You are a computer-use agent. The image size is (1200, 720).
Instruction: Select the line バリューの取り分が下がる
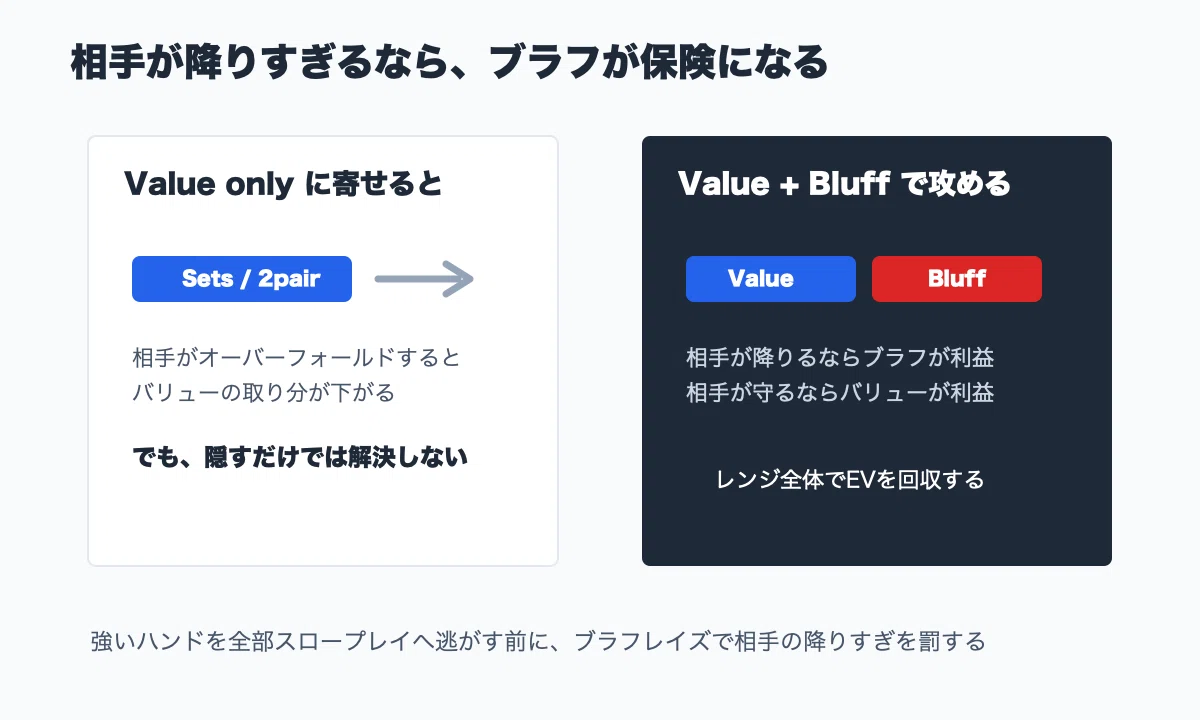coord(263,393)
